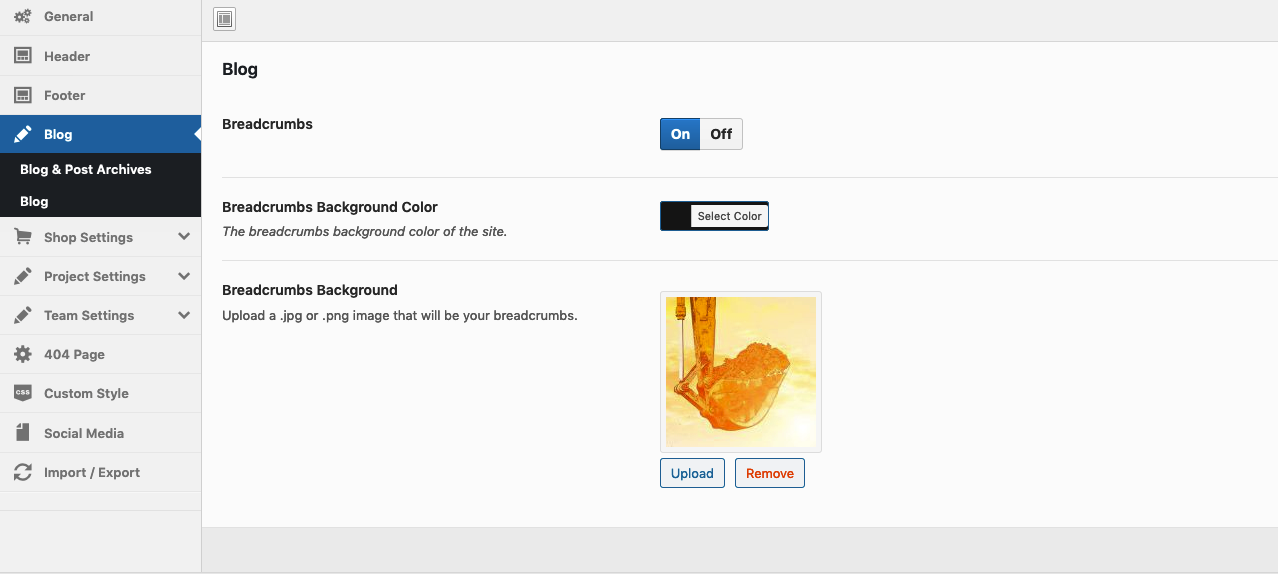Viewport: 1278px width, 574px height.
Task: Click the Custom Style CSS icon
Action: (x=22, y=393)
